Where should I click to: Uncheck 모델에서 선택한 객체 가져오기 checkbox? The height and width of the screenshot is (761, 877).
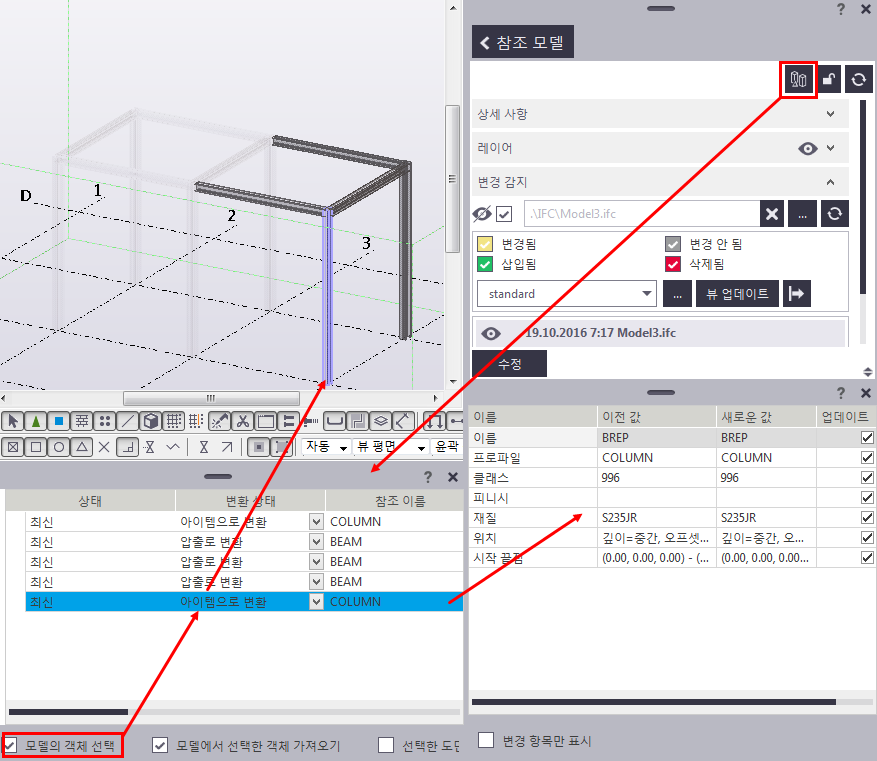[160, 745]
